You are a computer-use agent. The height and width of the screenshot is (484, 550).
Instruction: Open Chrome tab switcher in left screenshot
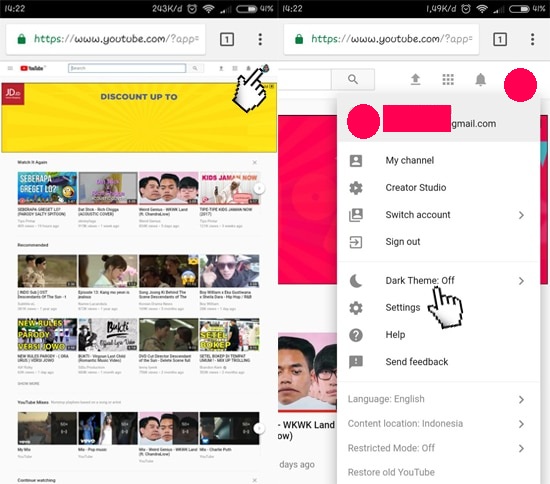(x=227, y=39)
